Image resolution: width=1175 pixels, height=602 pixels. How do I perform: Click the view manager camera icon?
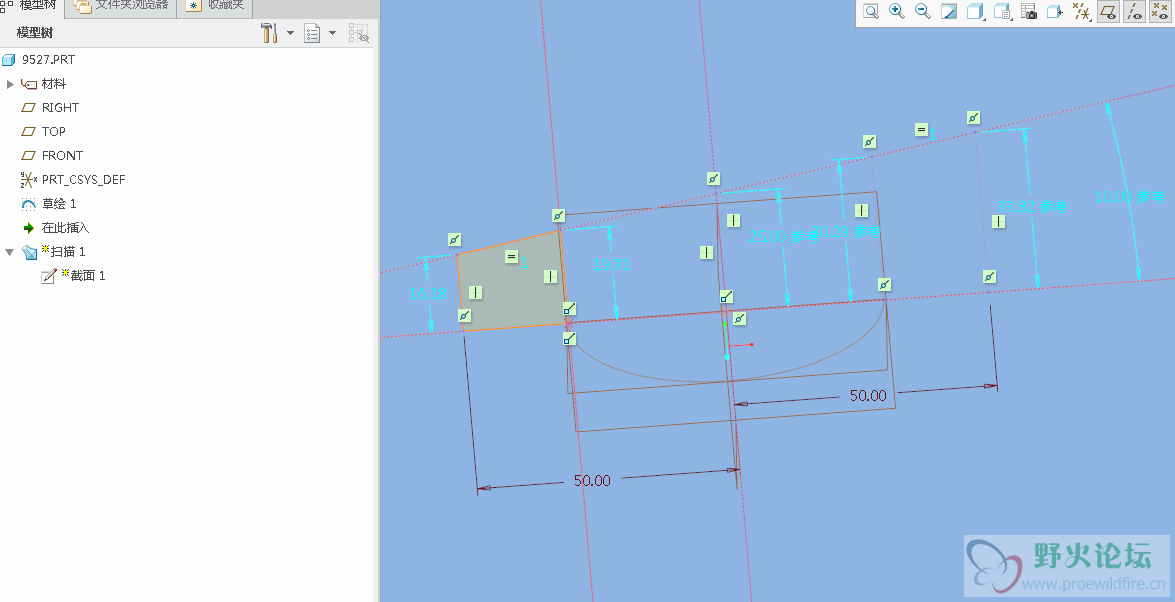1029,11
